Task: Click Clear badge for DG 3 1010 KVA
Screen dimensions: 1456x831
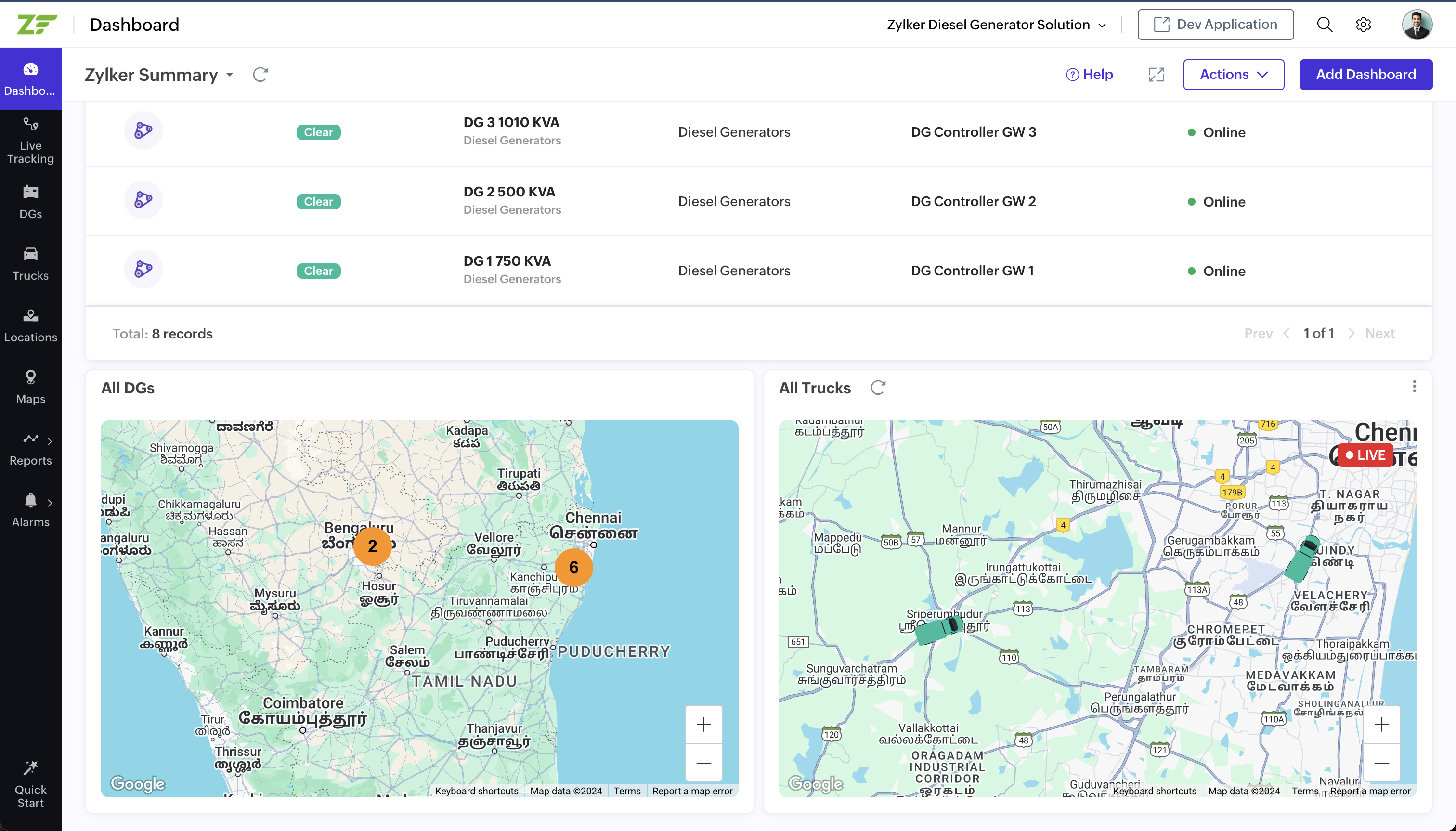Action: 318,132
